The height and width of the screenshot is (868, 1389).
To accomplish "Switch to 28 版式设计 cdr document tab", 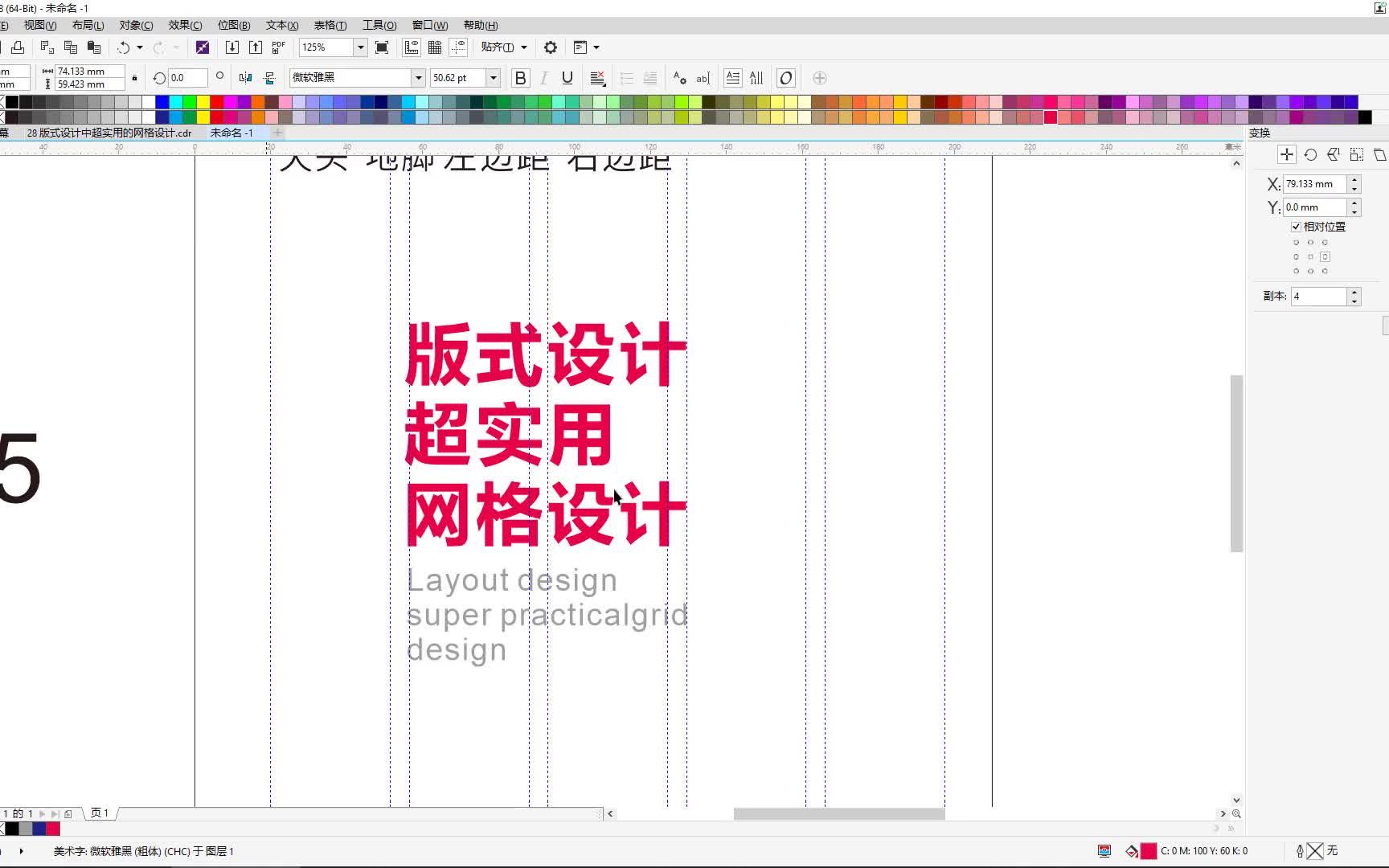I will 109,133.
